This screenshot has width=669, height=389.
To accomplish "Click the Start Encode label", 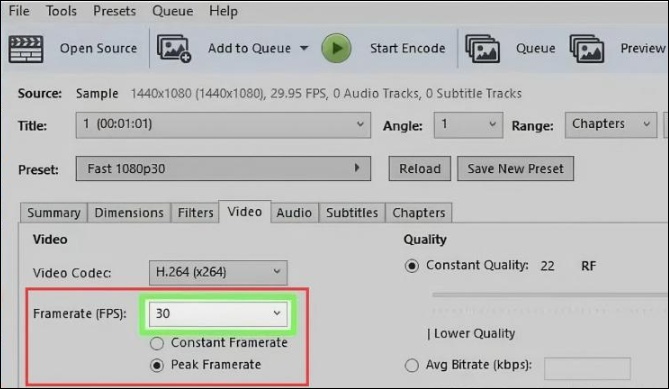I will (x=407, y=48).
